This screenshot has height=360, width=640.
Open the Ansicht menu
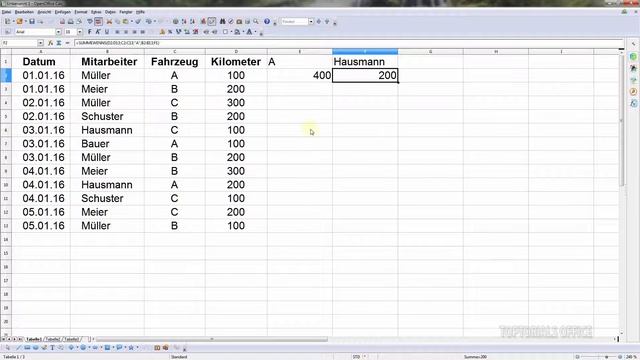pyautogui.click(x=44, y=12)
